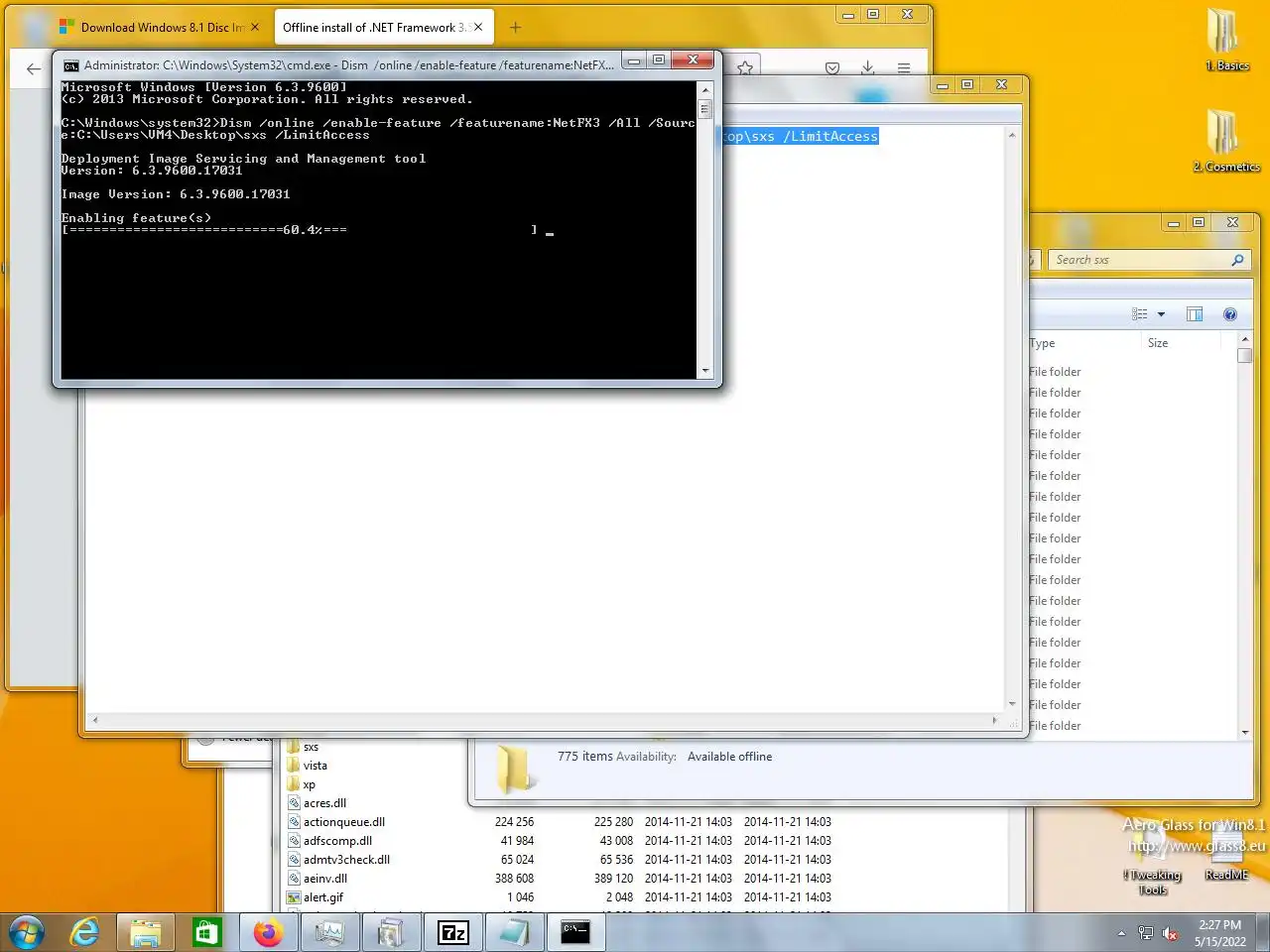Click the Notepad vertical scroll up arrow

pyautogui.click(x=1012, y=135)
